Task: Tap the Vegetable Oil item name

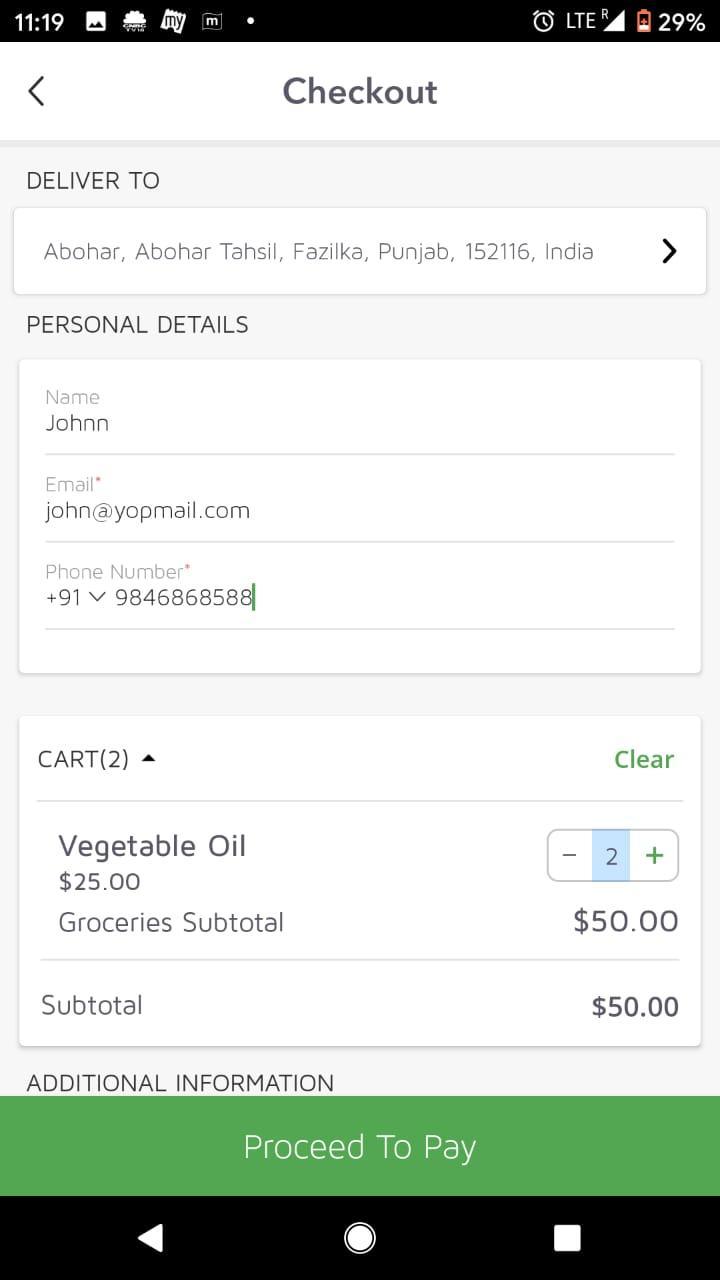Action: coord(152,846)
